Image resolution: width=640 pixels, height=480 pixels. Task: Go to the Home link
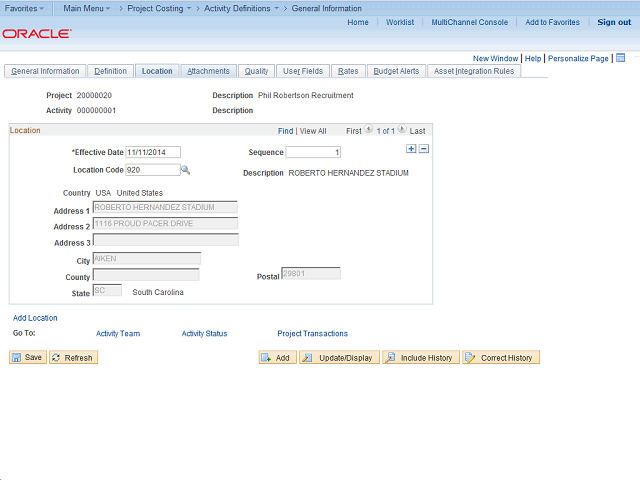pyautogui.click(x=358, y=22)
